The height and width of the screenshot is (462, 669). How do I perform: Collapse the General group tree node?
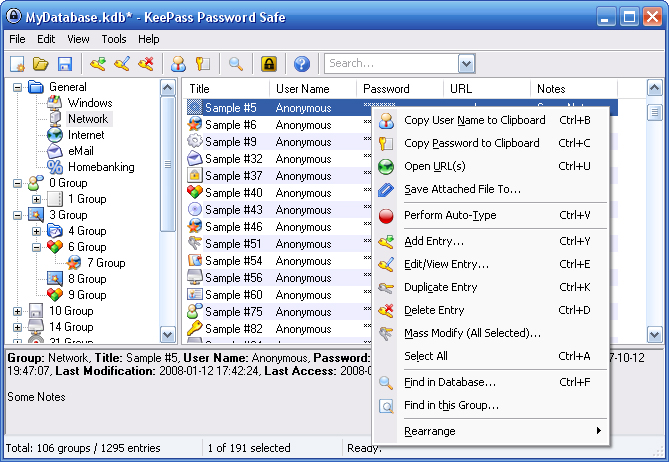point(17,87)
